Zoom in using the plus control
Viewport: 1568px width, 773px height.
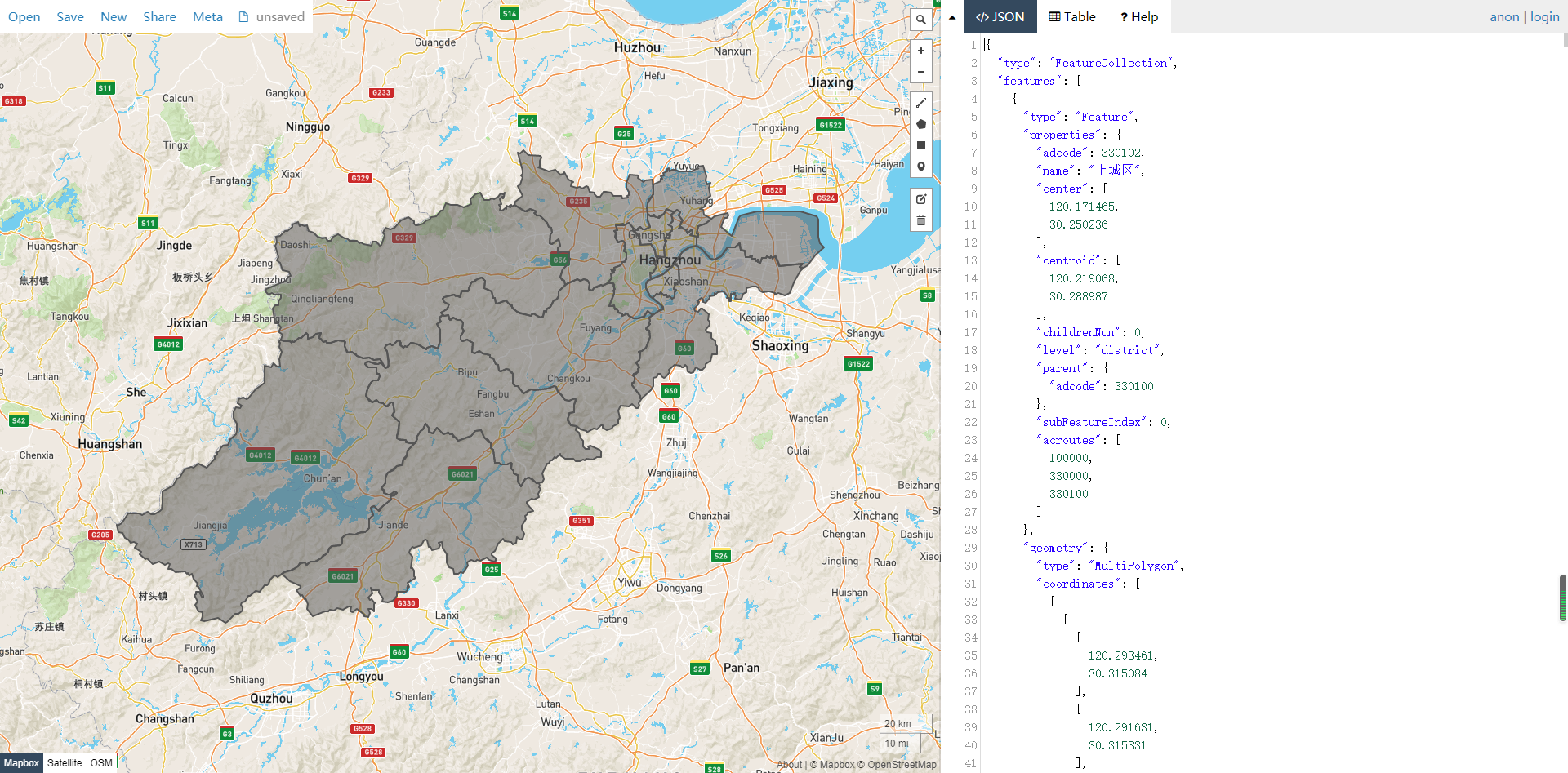[x=920, y=51]
